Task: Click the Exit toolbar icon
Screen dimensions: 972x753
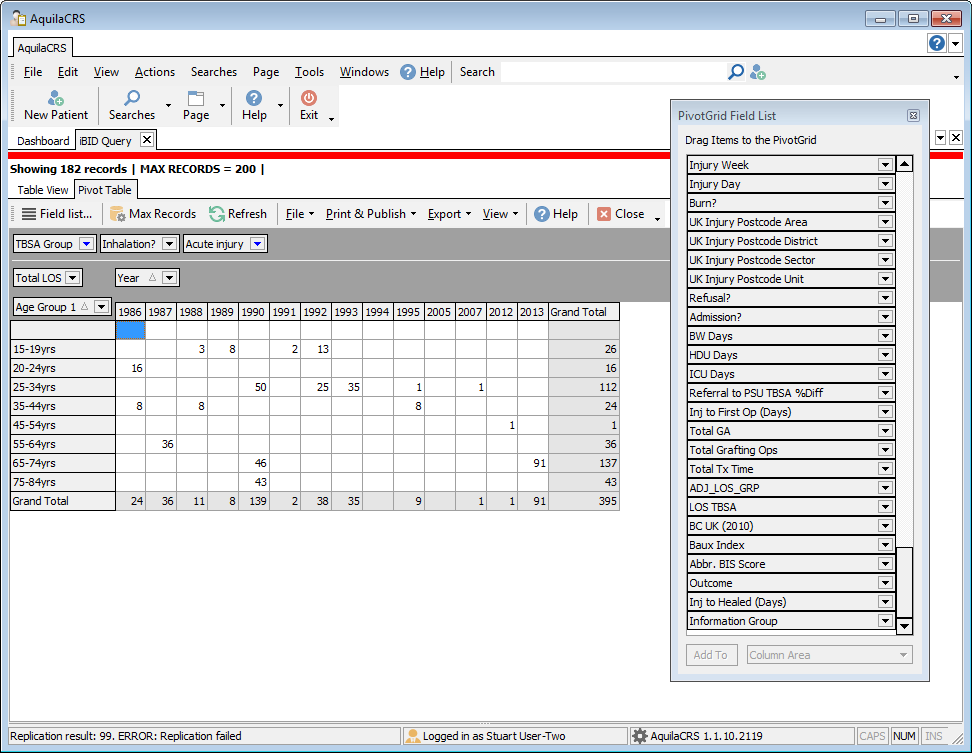Action: tap(309, 105)
